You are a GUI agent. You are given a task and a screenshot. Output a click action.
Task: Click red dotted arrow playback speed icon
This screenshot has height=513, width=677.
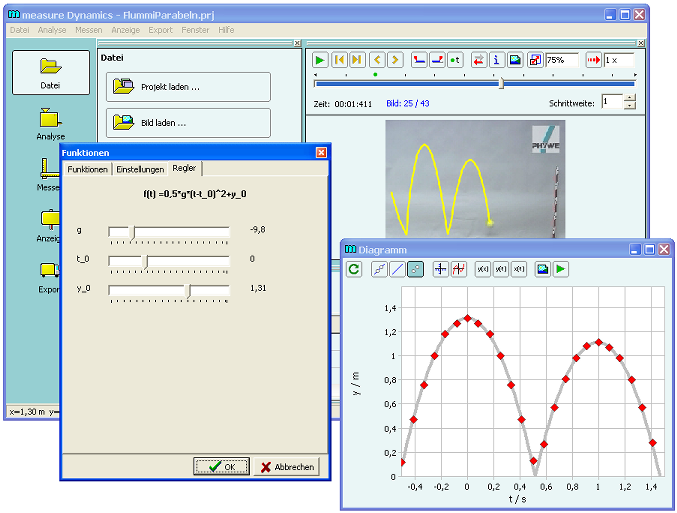pos(594,60)
